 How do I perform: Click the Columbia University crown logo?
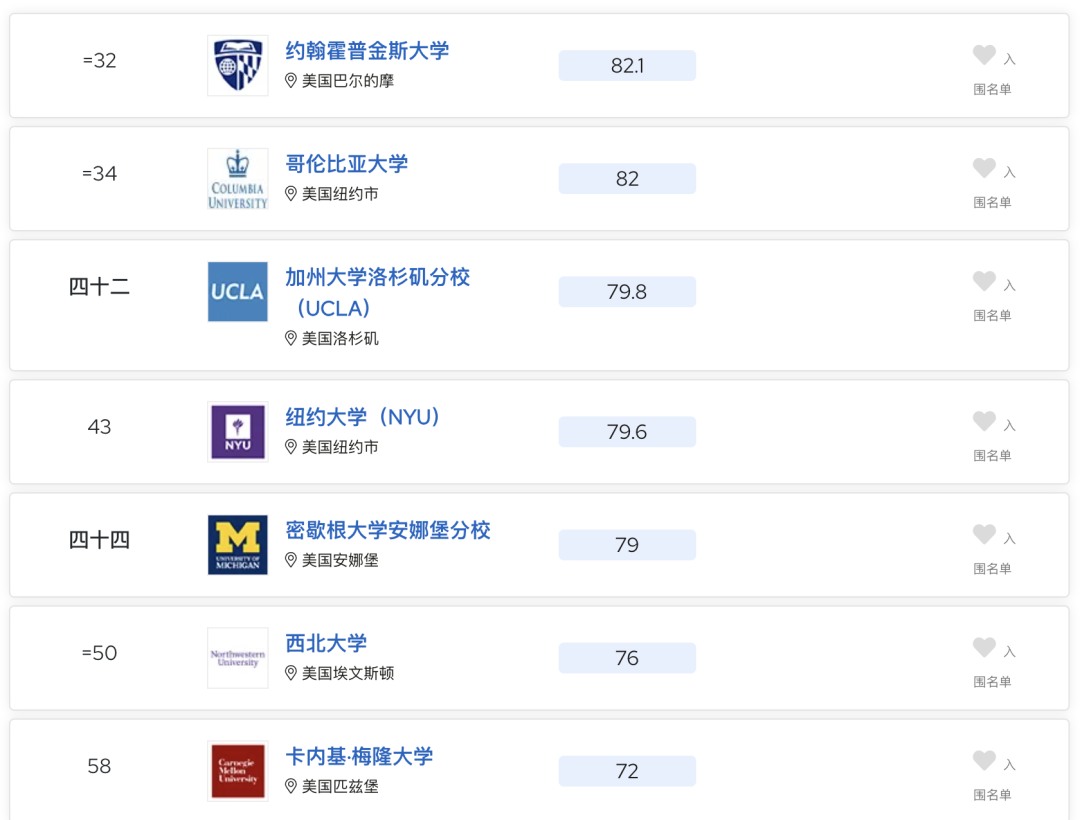pos(238,179)
